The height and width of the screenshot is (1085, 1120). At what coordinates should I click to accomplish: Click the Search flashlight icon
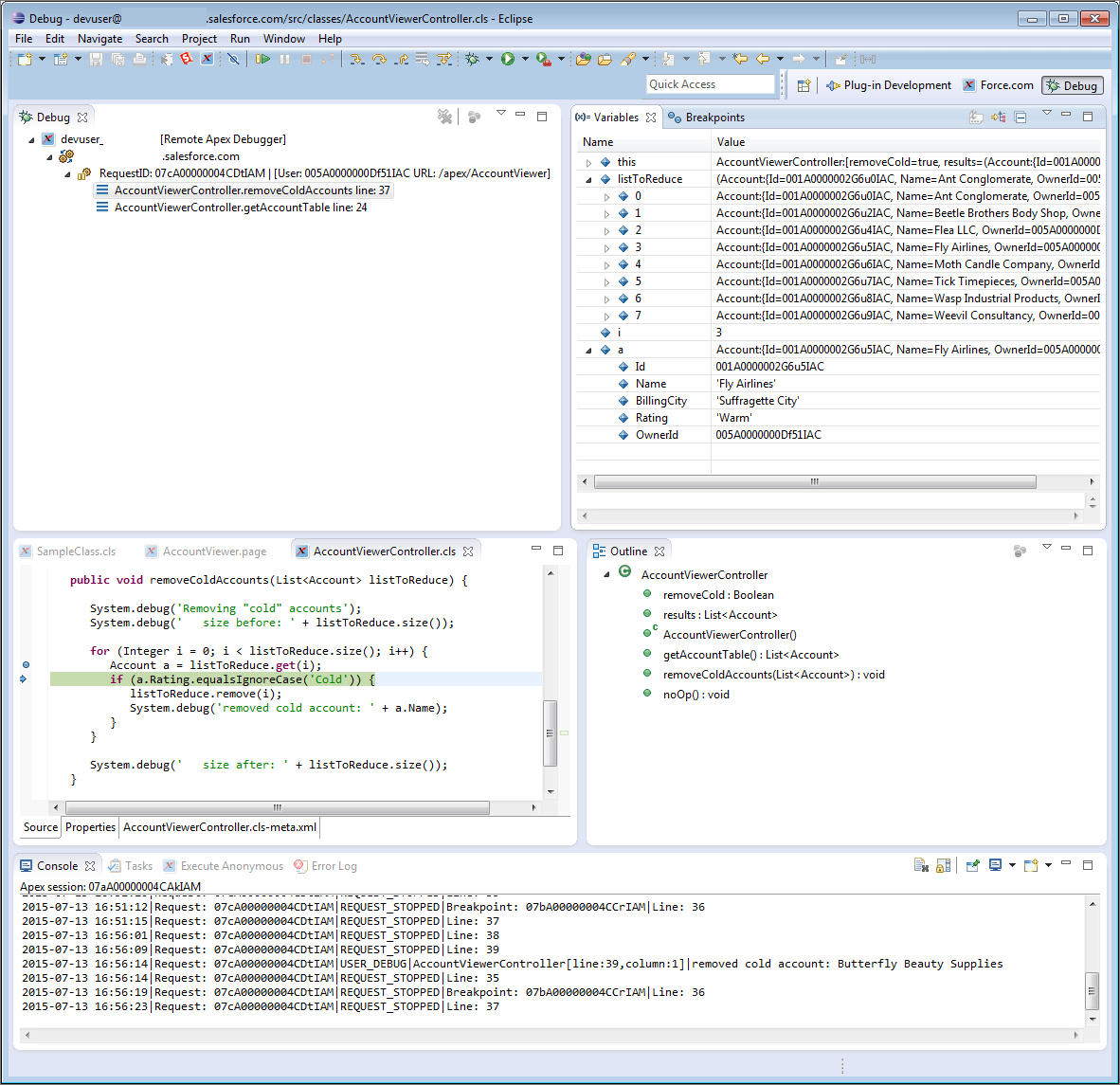(628, 60)
